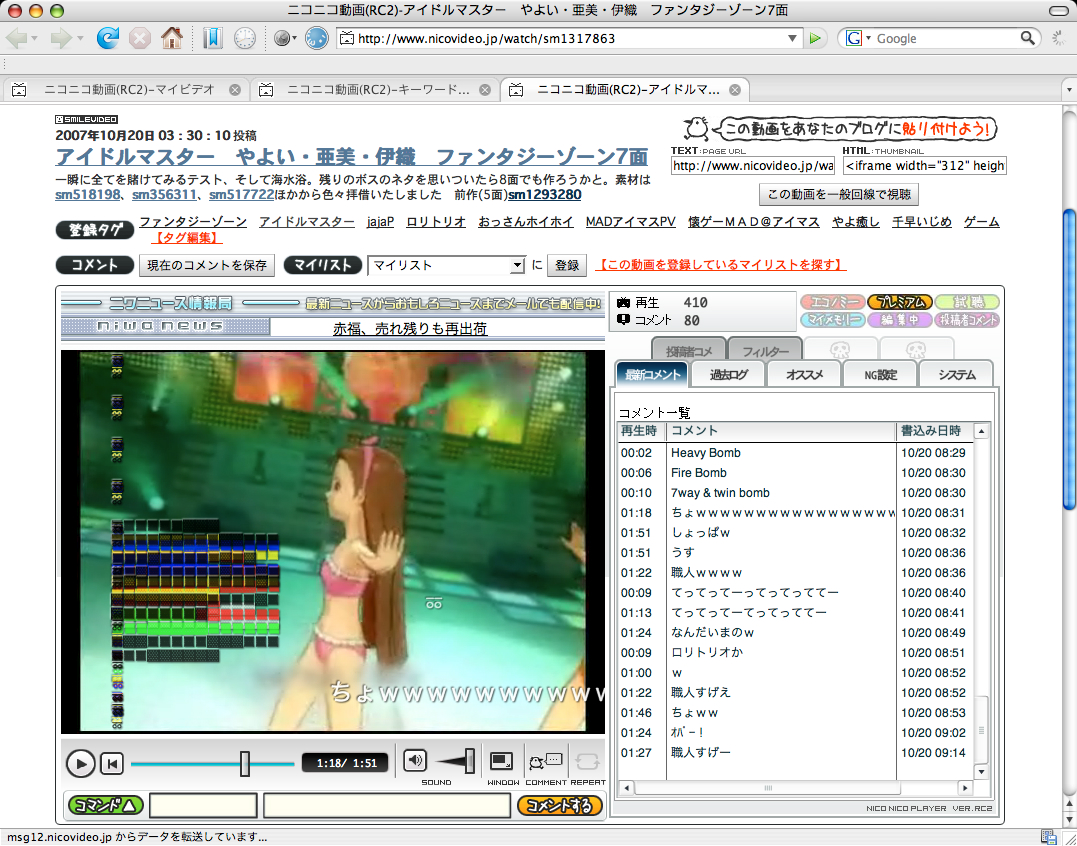The width and height of the screenshot is (1077, 846).
Task: Click the page vertical scrollbar thumb
Action: 1069,358
